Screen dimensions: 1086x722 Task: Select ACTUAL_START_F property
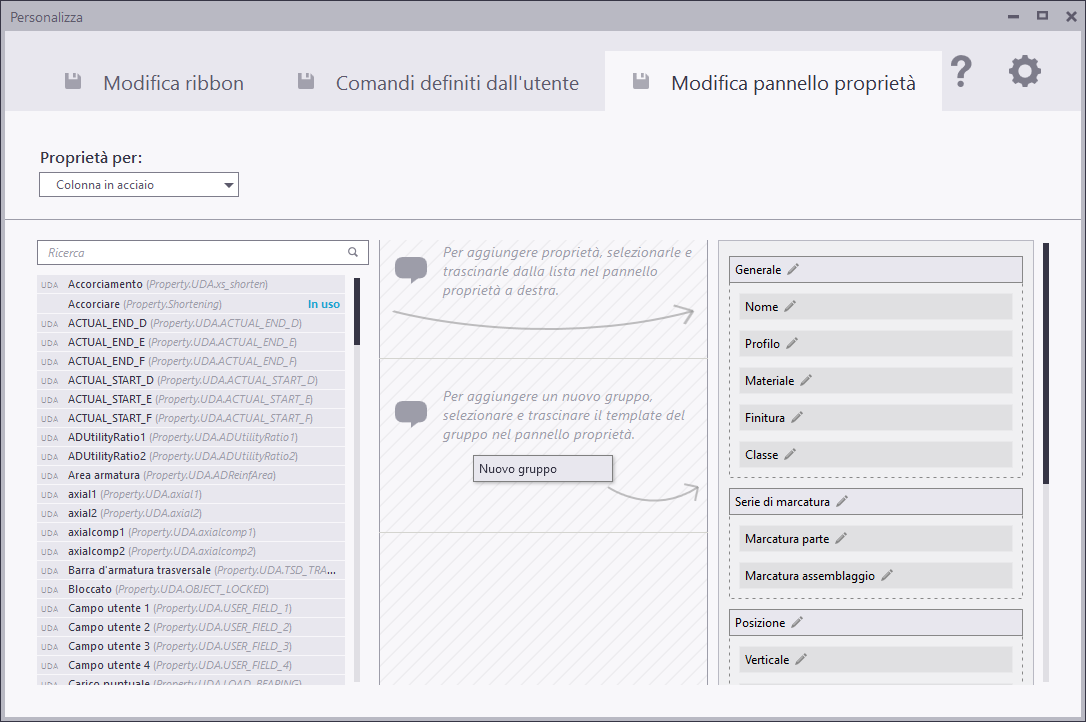tap(190, 418)
